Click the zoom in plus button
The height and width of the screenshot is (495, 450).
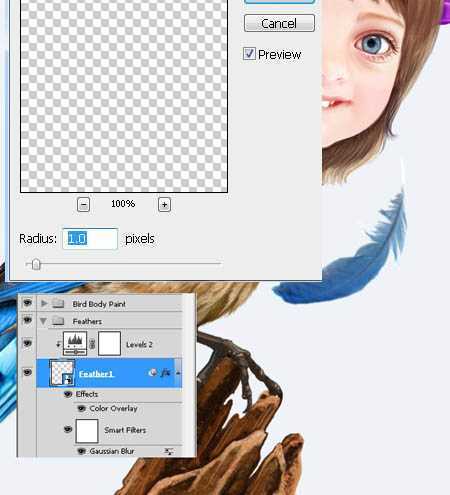[164, 204]
